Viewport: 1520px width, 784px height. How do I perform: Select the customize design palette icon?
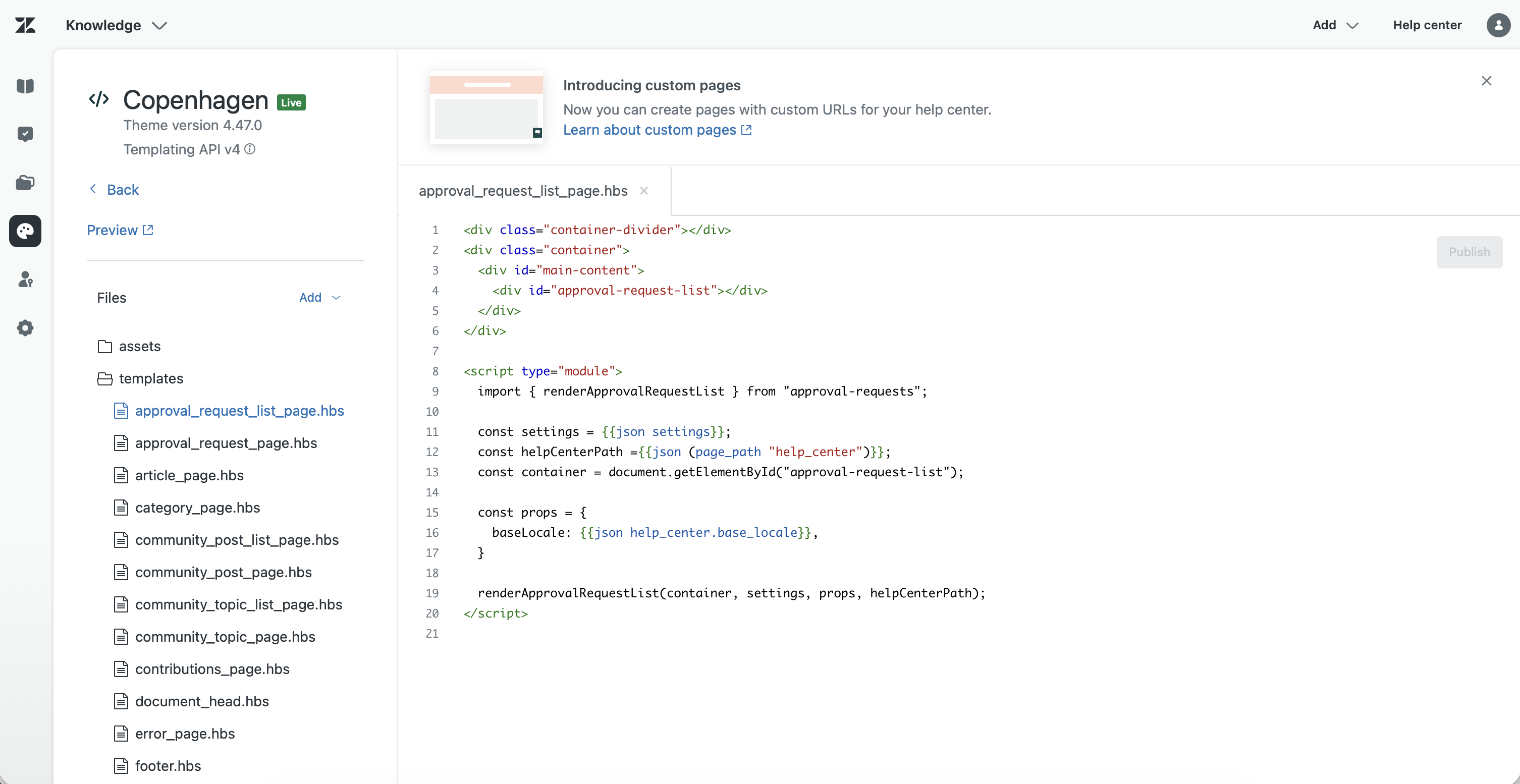click(x=25, y=231)
